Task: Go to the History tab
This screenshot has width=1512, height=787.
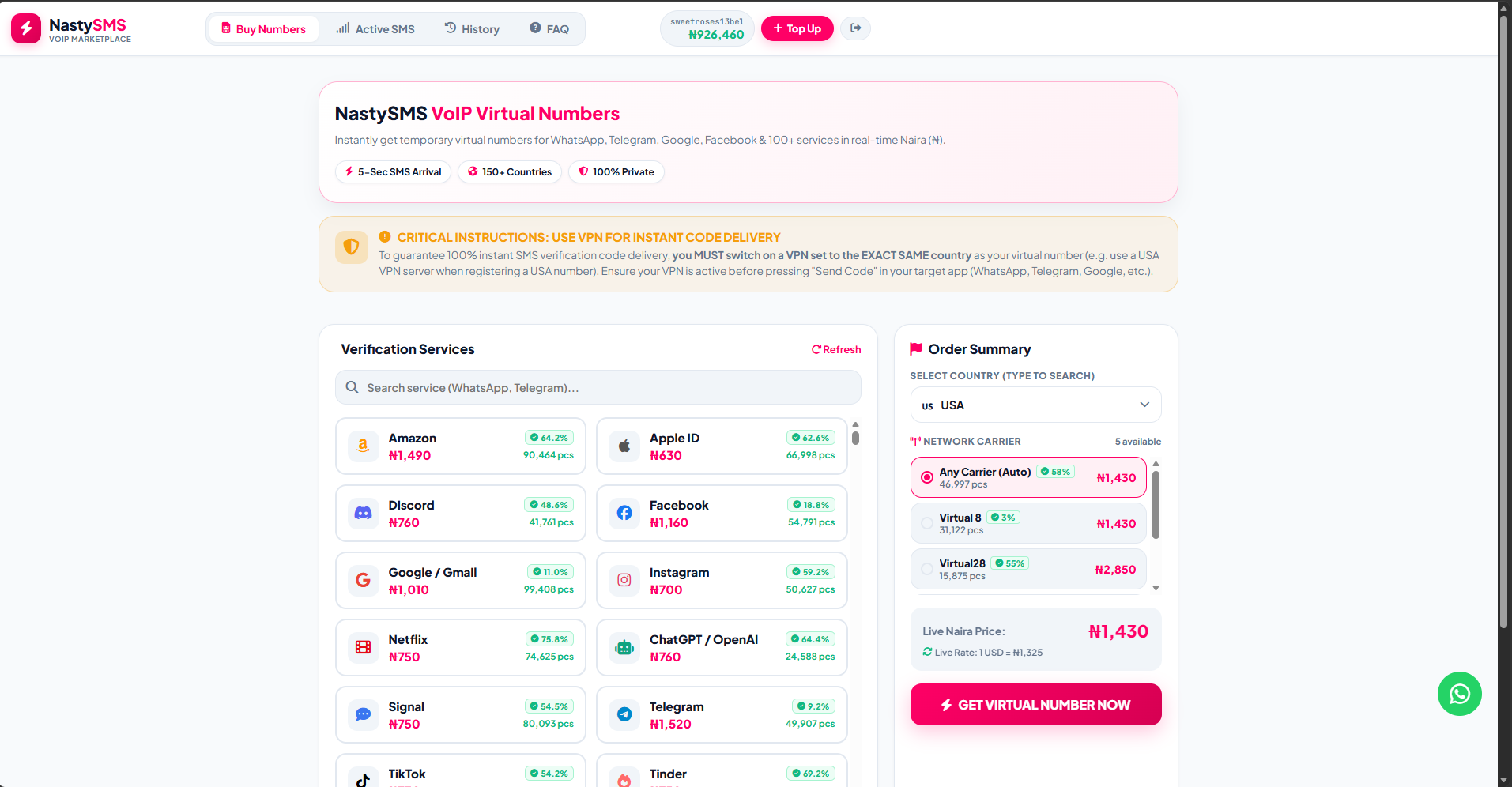Action: pos(472,29)
